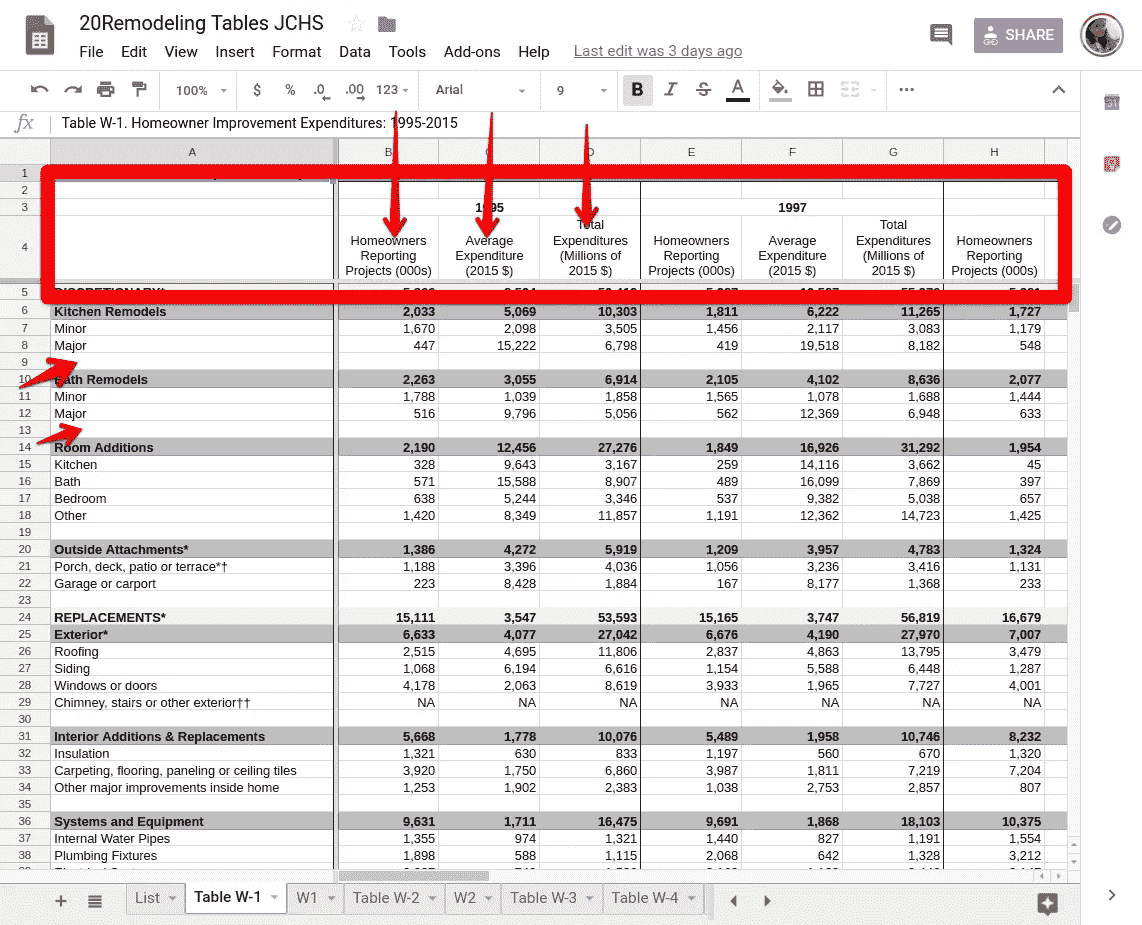Switch to the W2 sheet tab

pos(465,898)
